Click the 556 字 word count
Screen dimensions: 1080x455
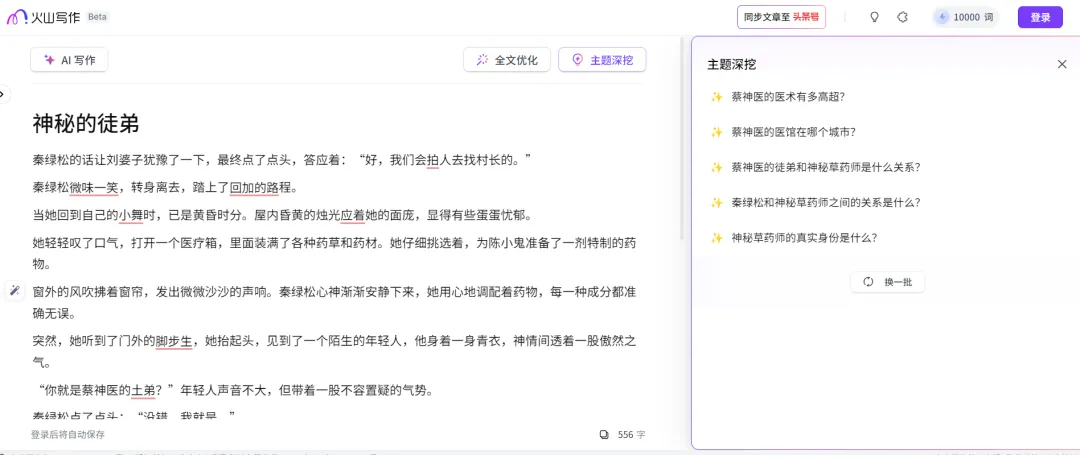point(632,434)
